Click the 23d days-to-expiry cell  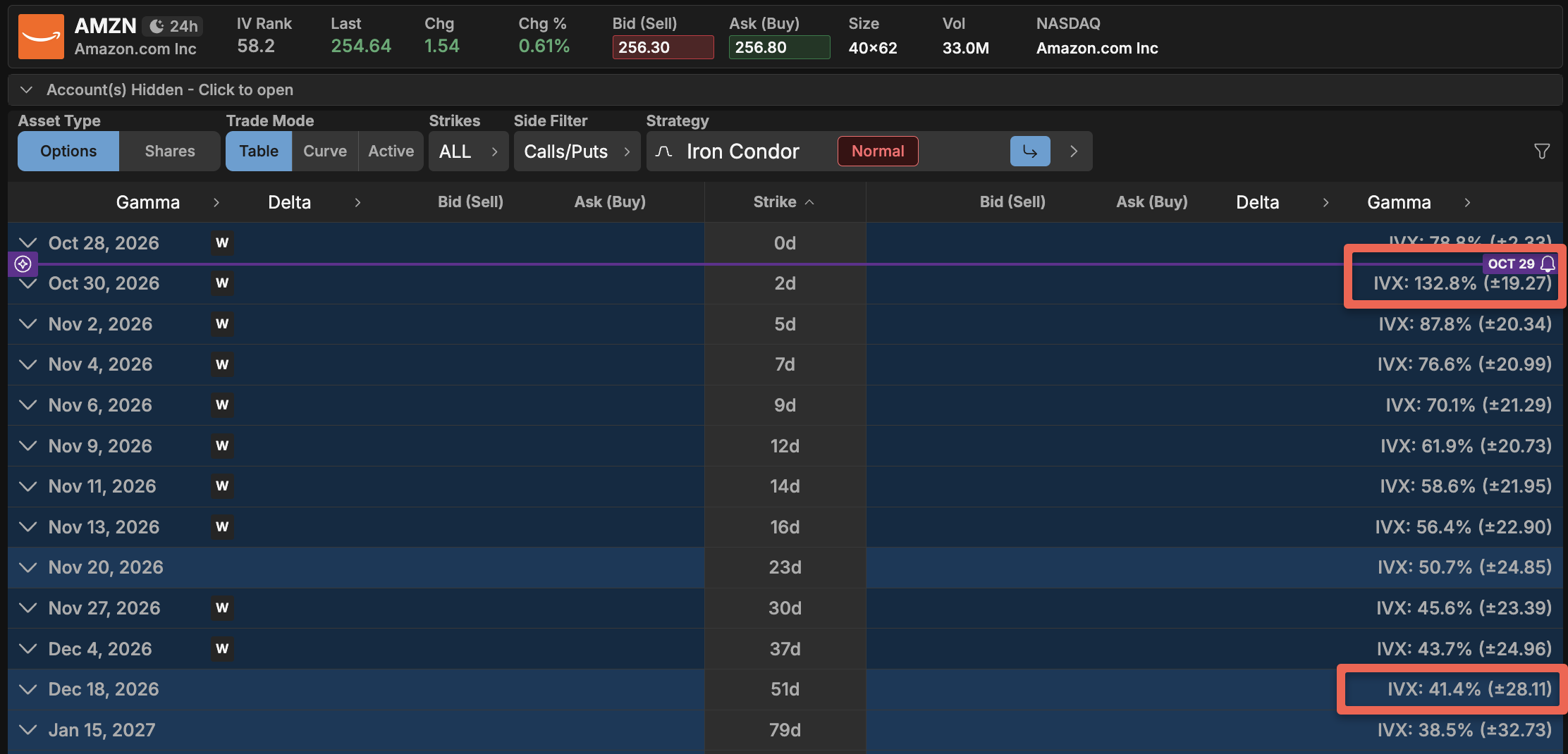[785, 567]
